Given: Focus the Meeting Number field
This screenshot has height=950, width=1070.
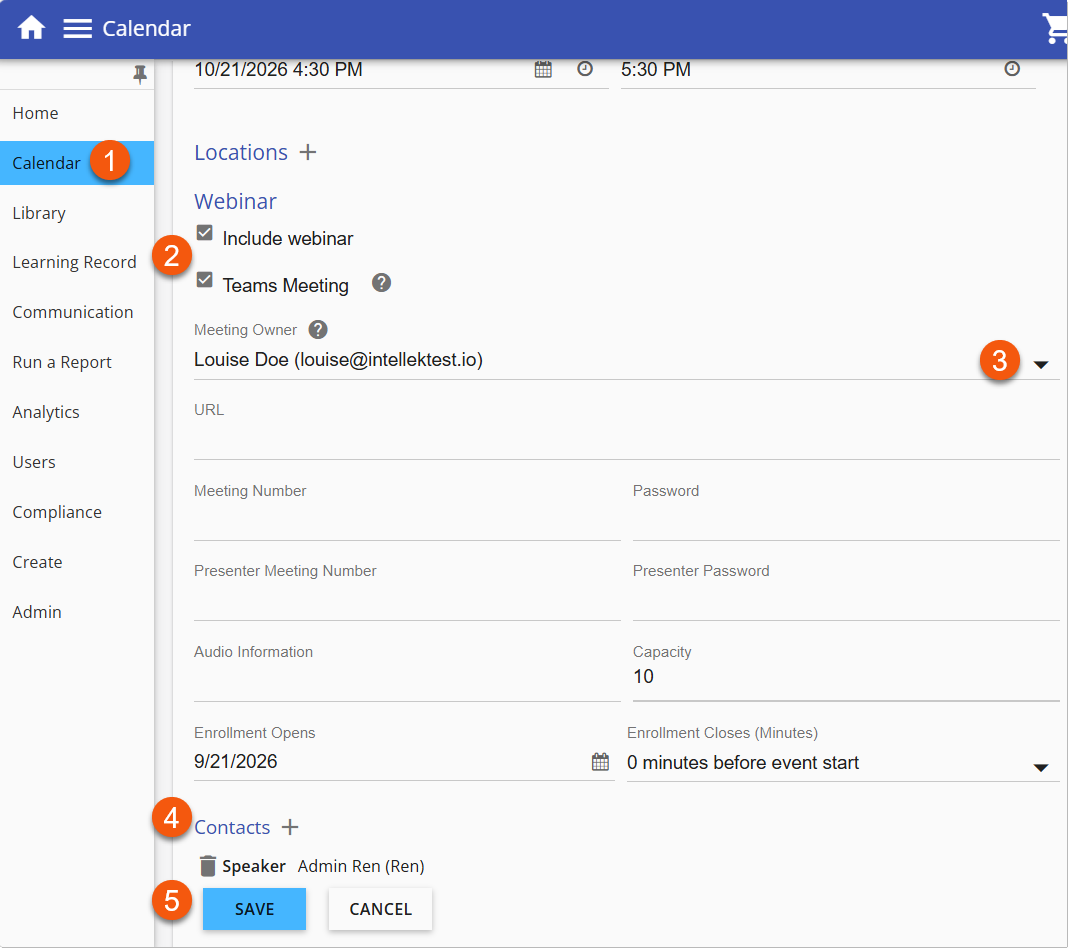Looking at the screenshot, I should click(x=407, y=521).
